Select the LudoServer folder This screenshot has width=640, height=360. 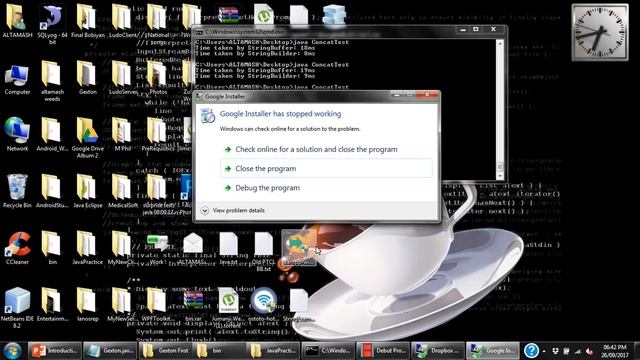pyautogui.click(x=122, y=78)
